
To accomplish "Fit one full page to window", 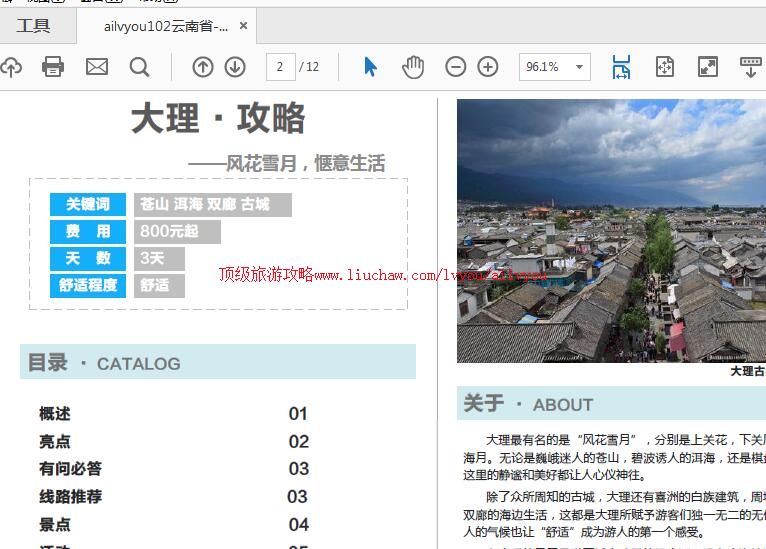I will 665,67.
